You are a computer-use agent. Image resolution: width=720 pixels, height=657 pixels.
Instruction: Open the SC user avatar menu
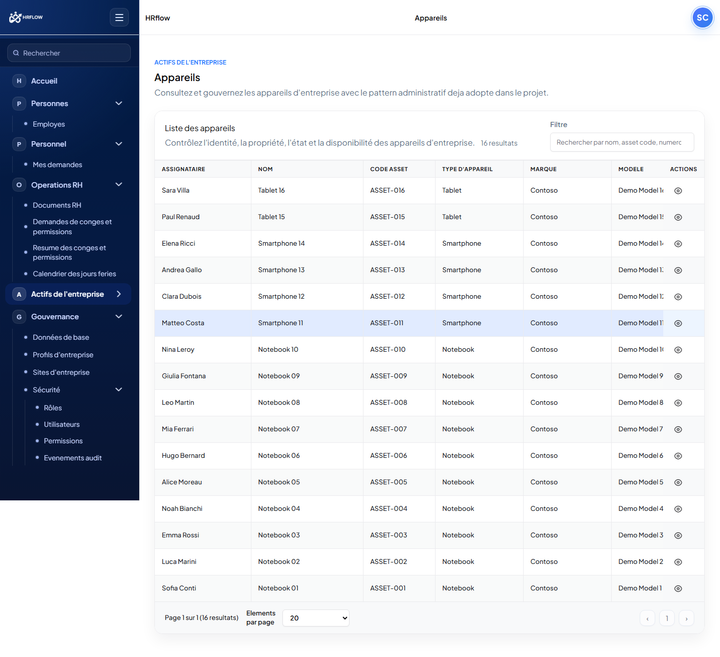tap(702, 17)
